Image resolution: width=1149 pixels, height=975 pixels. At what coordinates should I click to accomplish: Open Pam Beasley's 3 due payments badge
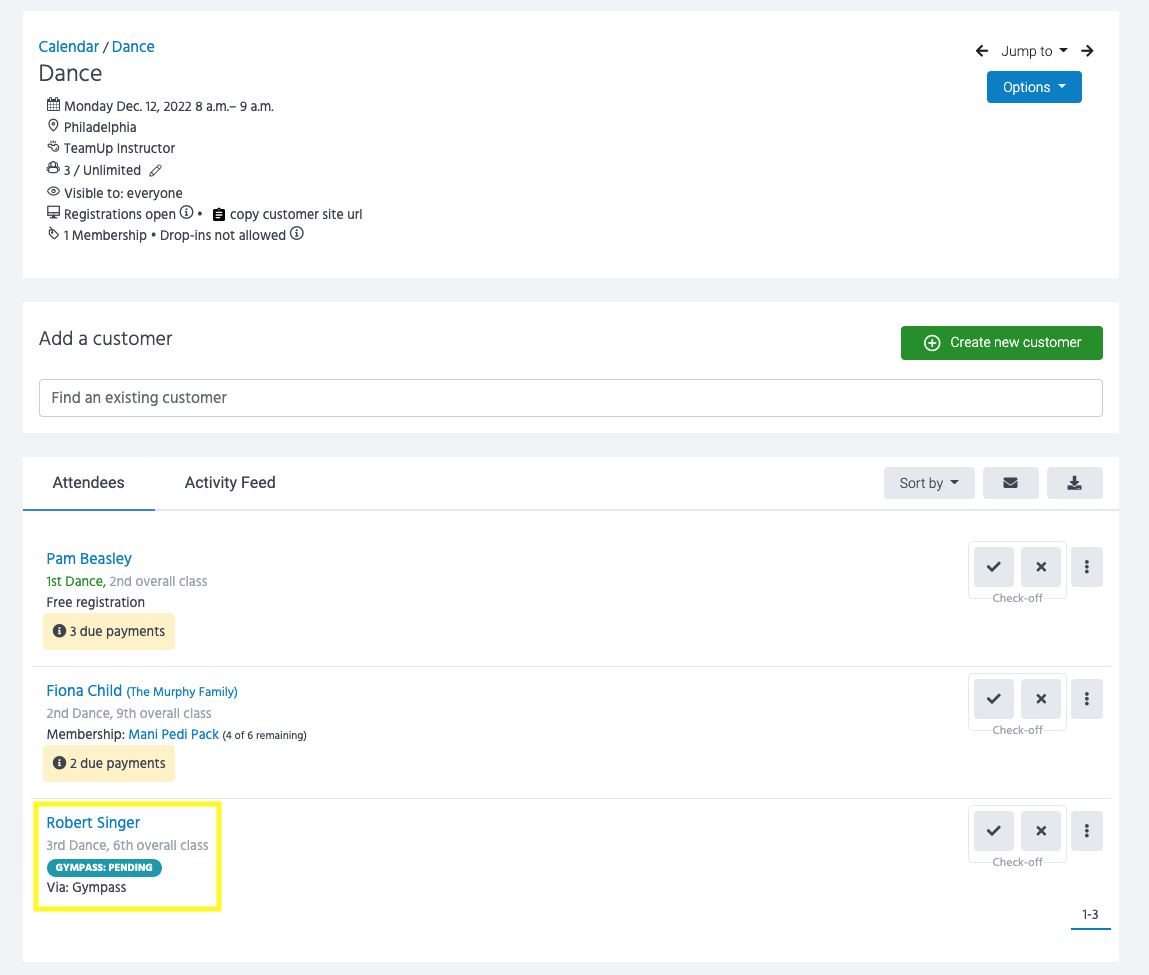pos(109,632)
